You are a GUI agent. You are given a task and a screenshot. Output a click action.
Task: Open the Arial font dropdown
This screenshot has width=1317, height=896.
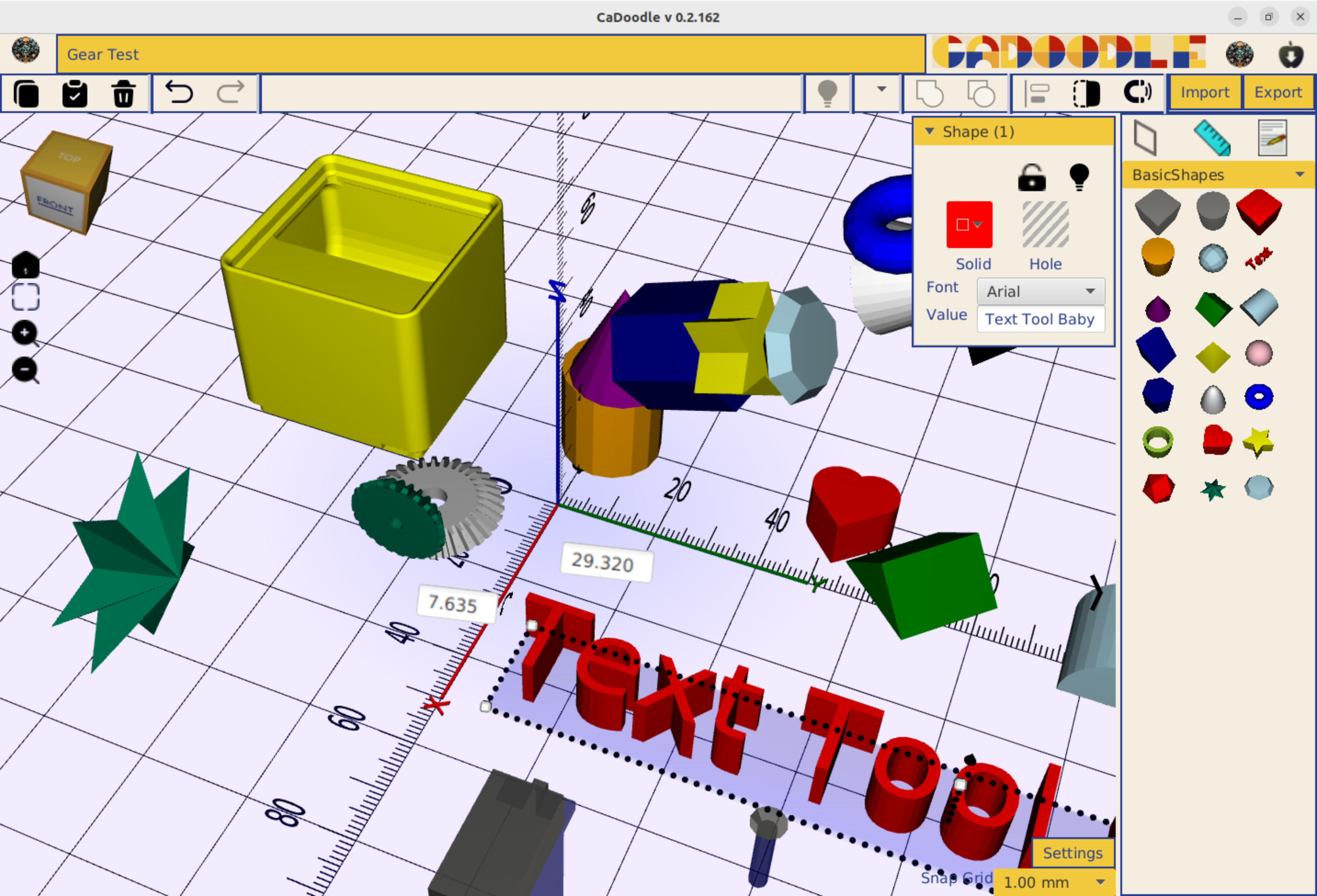point(1040,291)
